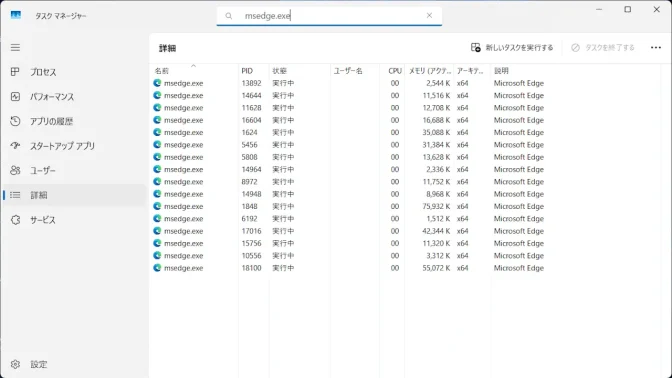Open 設定 at the bottom of sidebar

coord(75,364)
